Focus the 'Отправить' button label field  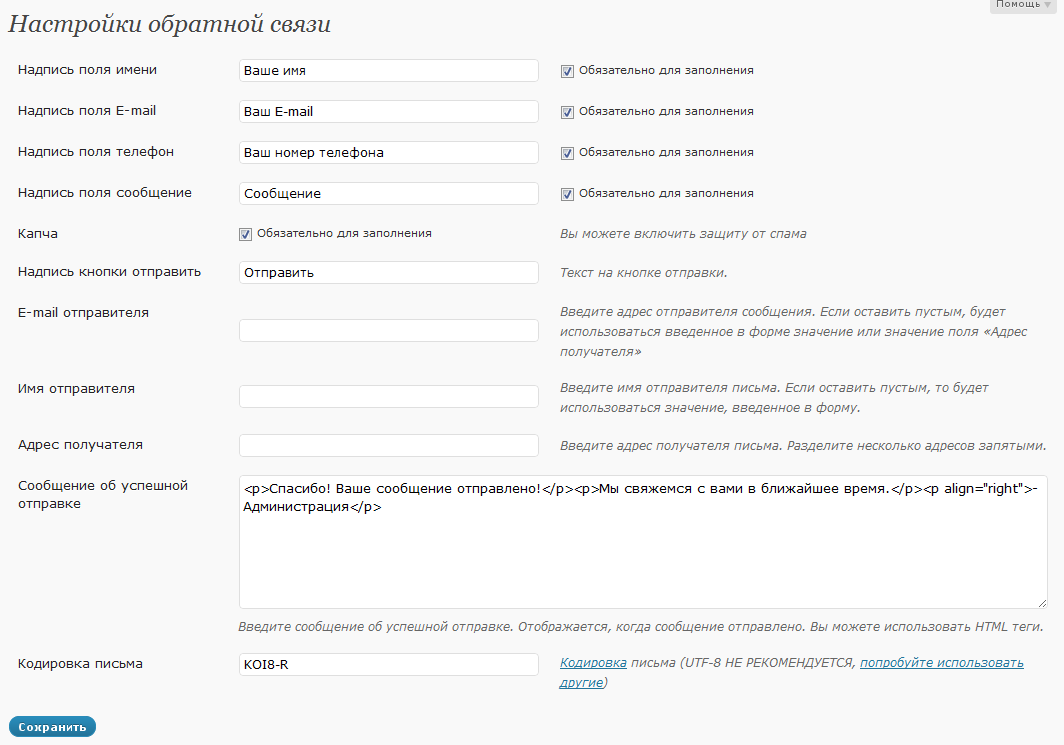click(x=389, y=272)
